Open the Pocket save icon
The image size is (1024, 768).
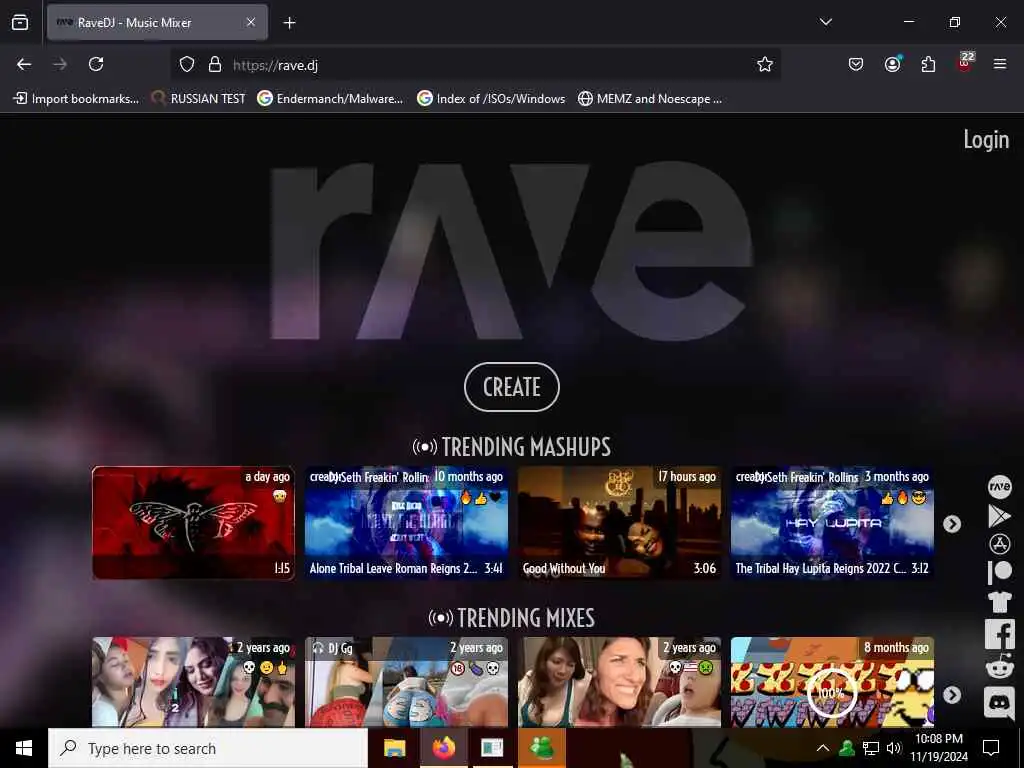tap(856, 64)
